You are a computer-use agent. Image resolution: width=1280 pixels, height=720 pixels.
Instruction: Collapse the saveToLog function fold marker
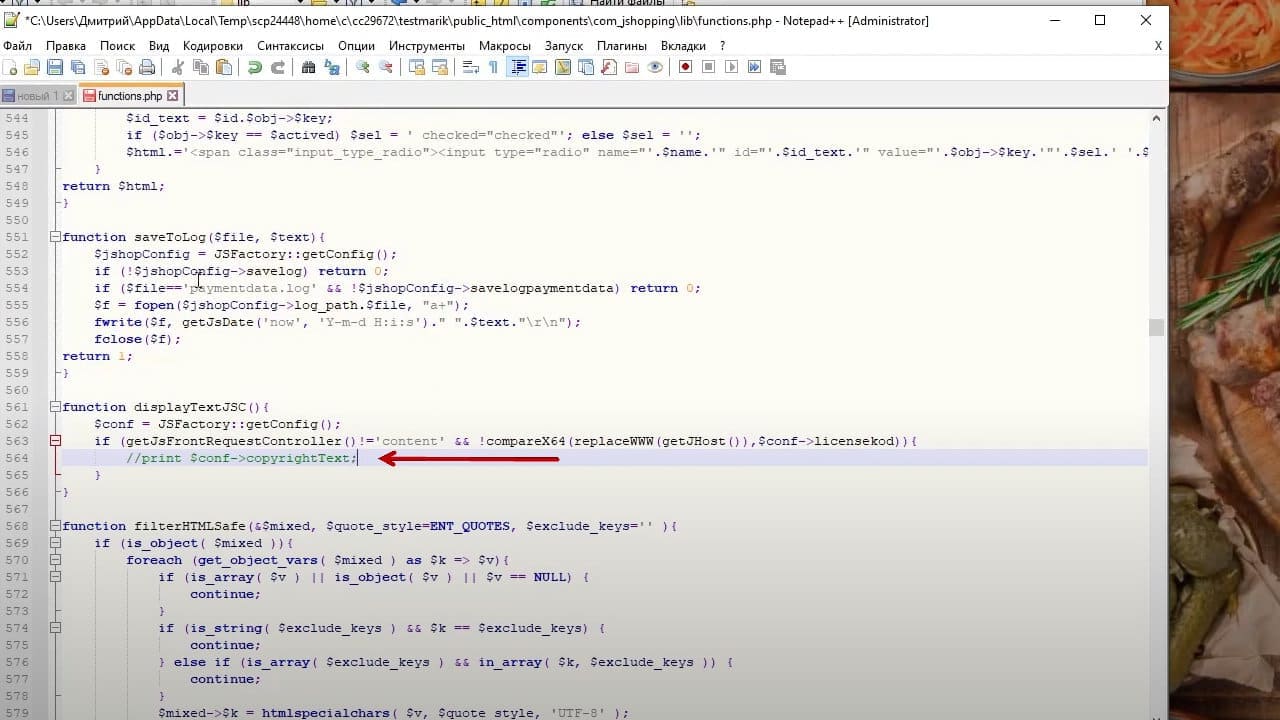[x=55, y=237]
